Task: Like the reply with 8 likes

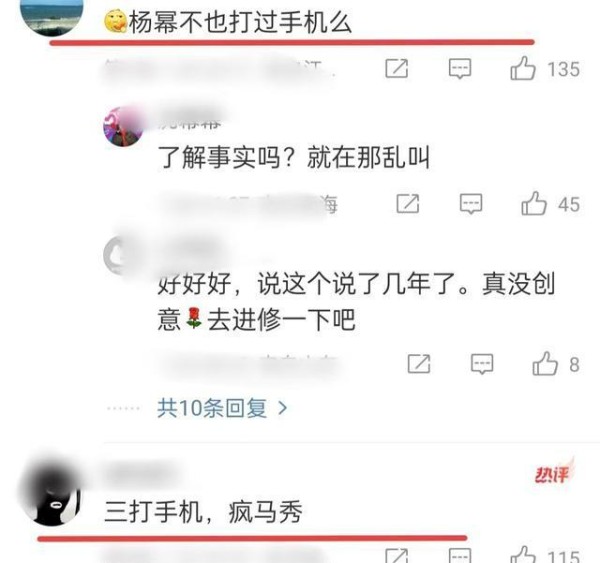Action: tap(545, 364)
